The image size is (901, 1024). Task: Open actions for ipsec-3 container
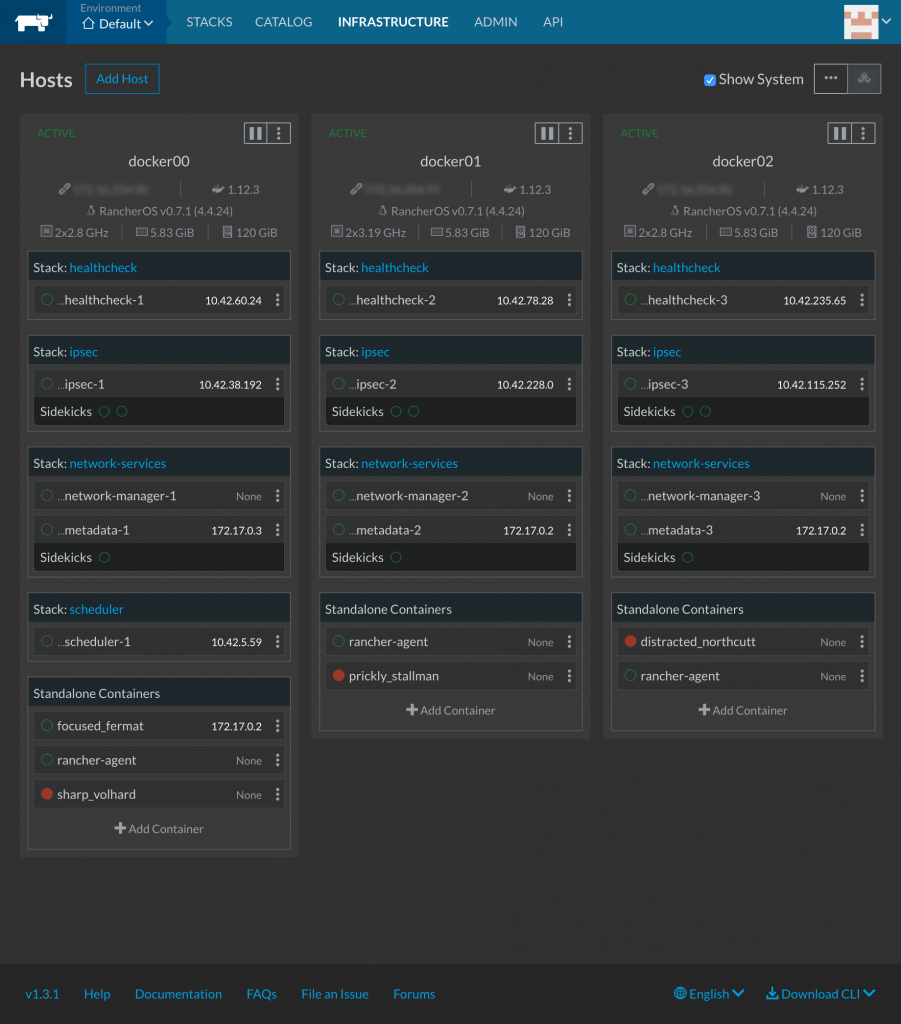[862, 385]
